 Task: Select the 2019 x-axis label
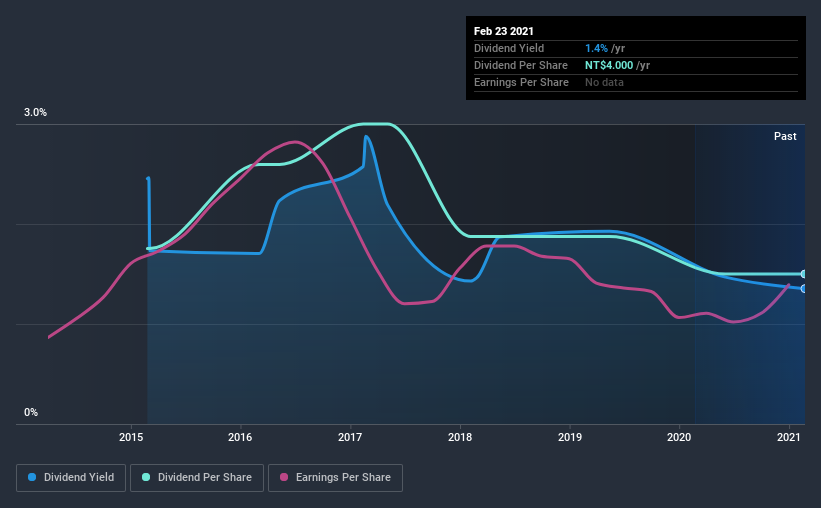570,437
